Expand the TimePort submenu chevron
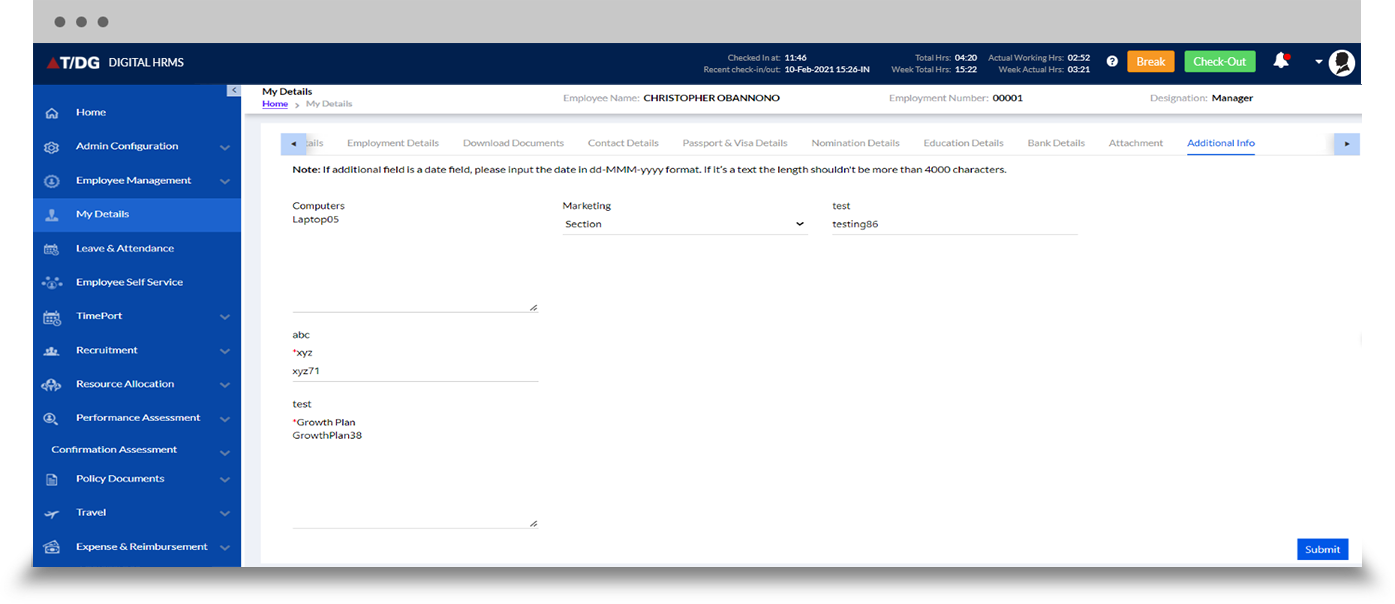The width and height of the screenshot is (1395, 604). pos(225,317)
